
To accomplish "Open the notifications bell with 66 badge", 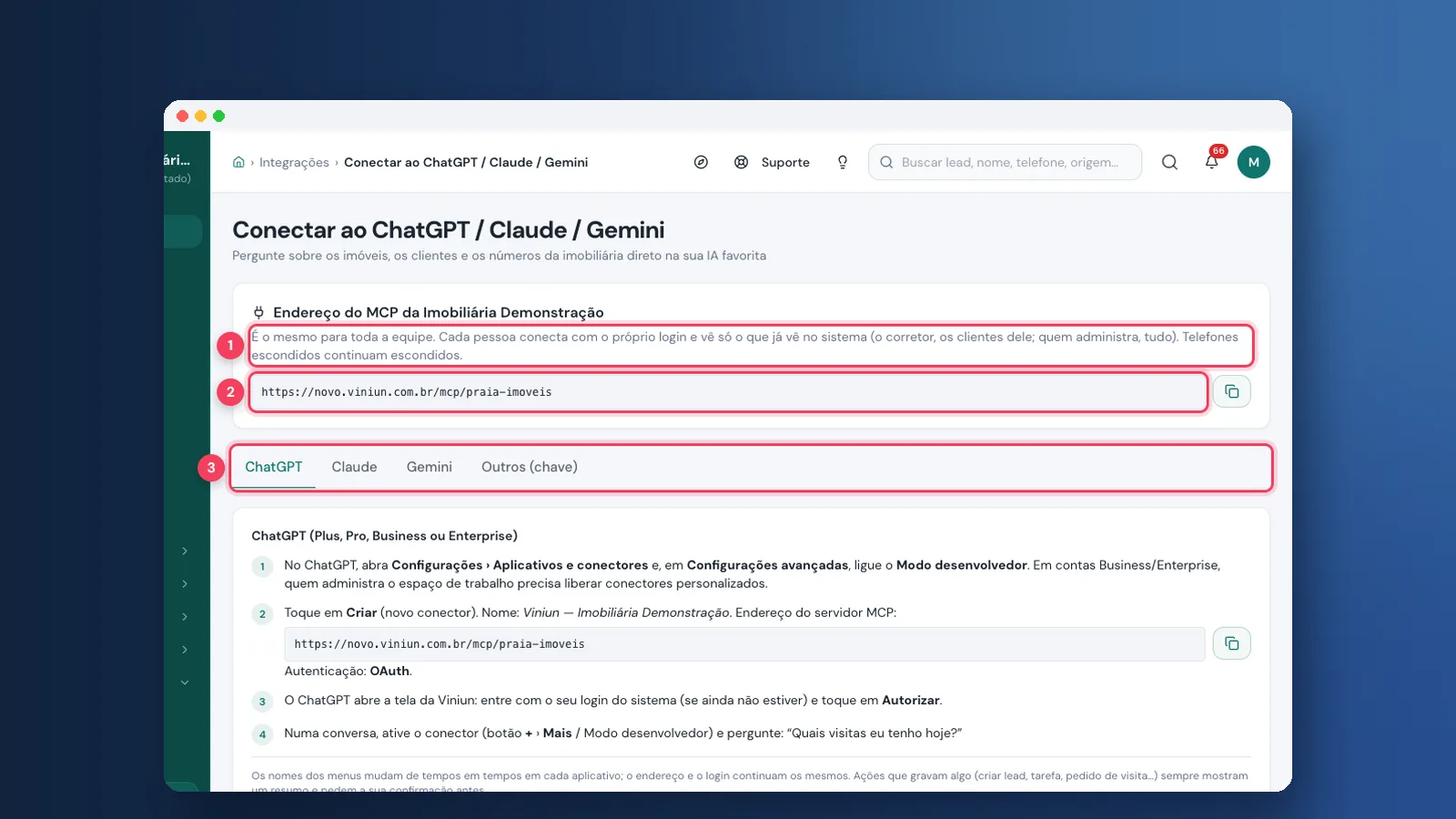I will pos(1211,162).
